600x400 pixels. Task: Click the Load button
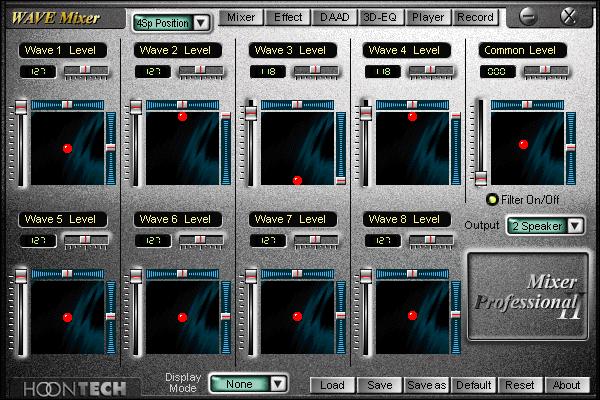pos(332,385)
